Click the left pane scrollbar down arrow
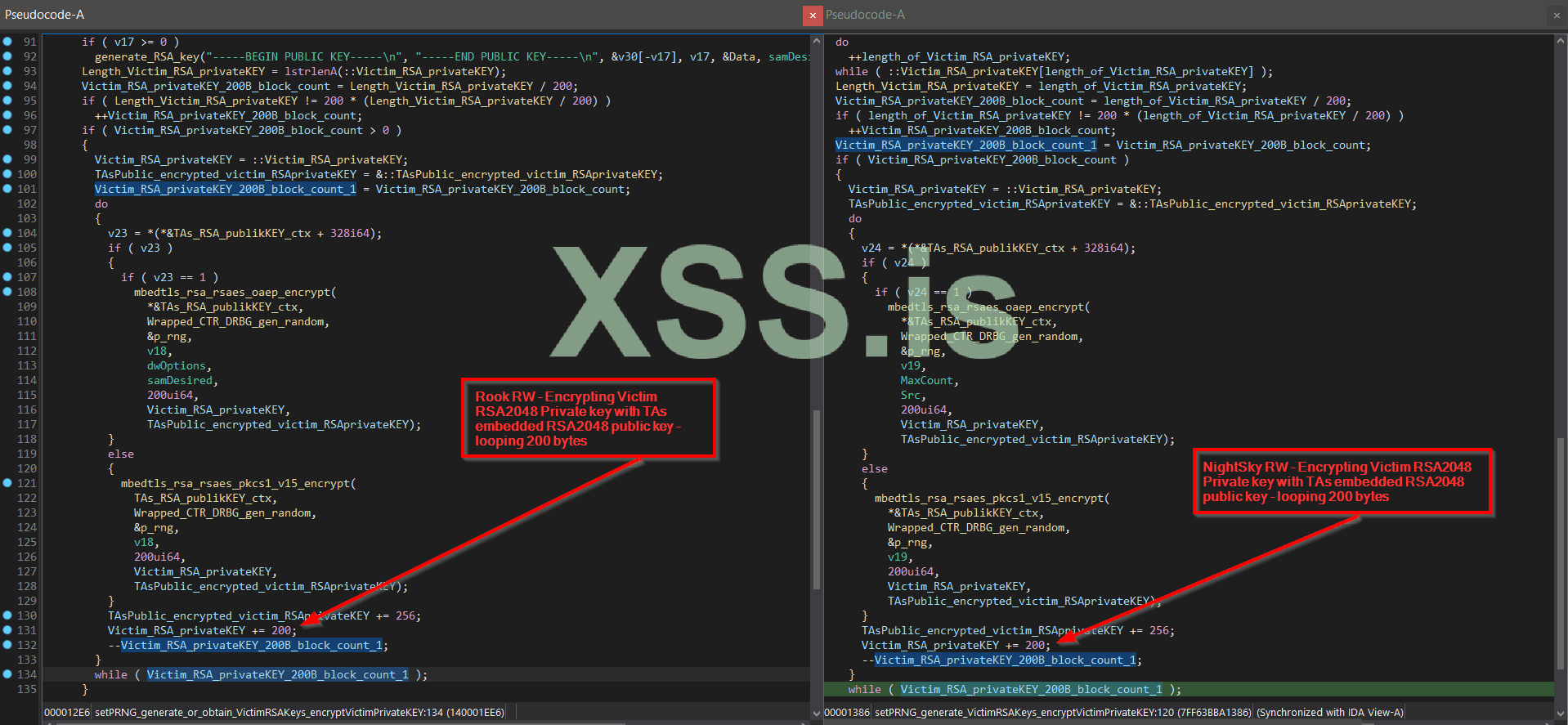The image size is (1568, 725). click(816, 713)
